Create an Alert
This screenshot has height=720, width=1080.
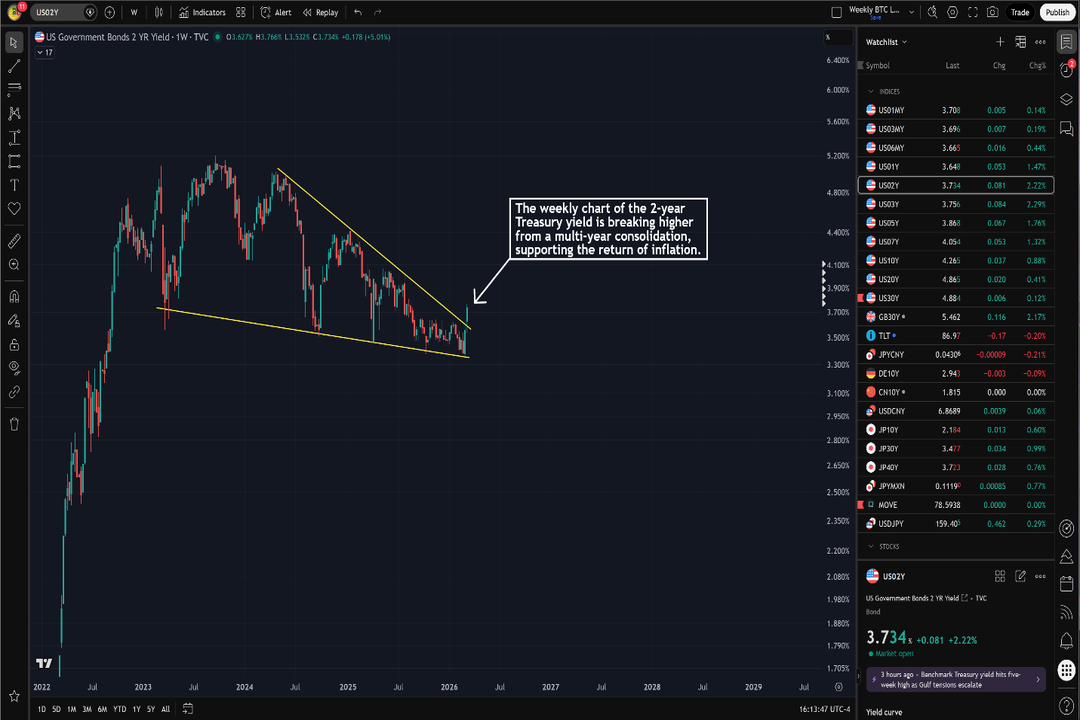point(276,12)
